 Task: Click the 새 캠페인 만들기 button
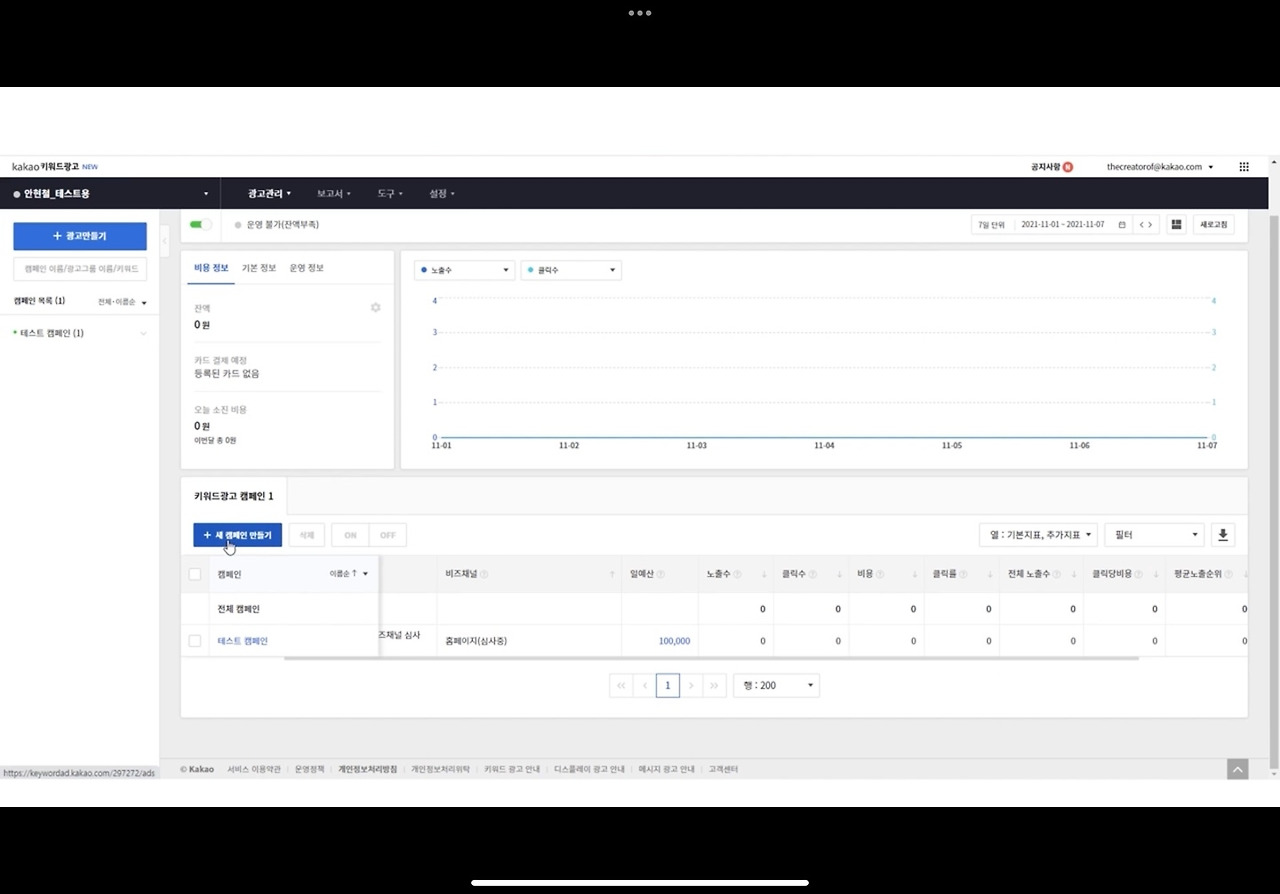pyautogui.click(x=238, y=535)
